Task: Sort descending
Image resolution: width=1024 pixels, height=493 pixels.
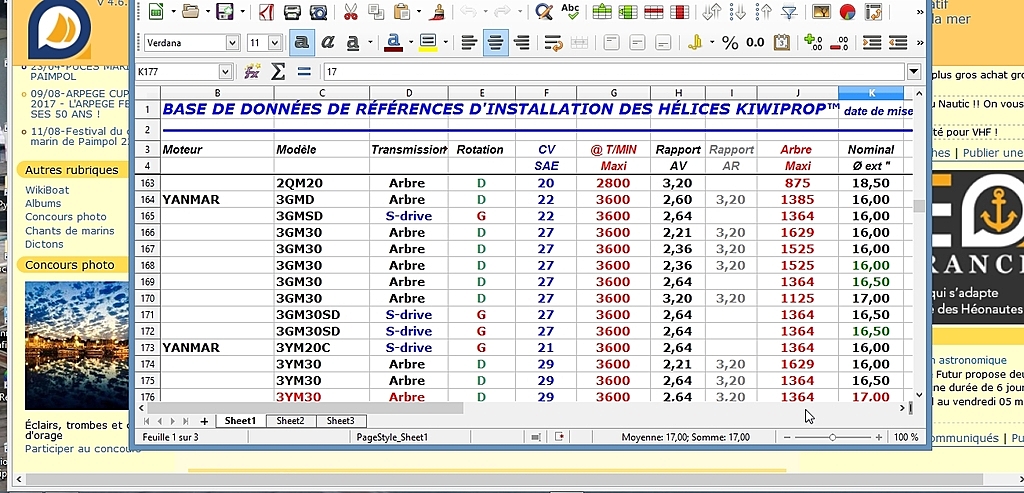Action: pos(763,11)
